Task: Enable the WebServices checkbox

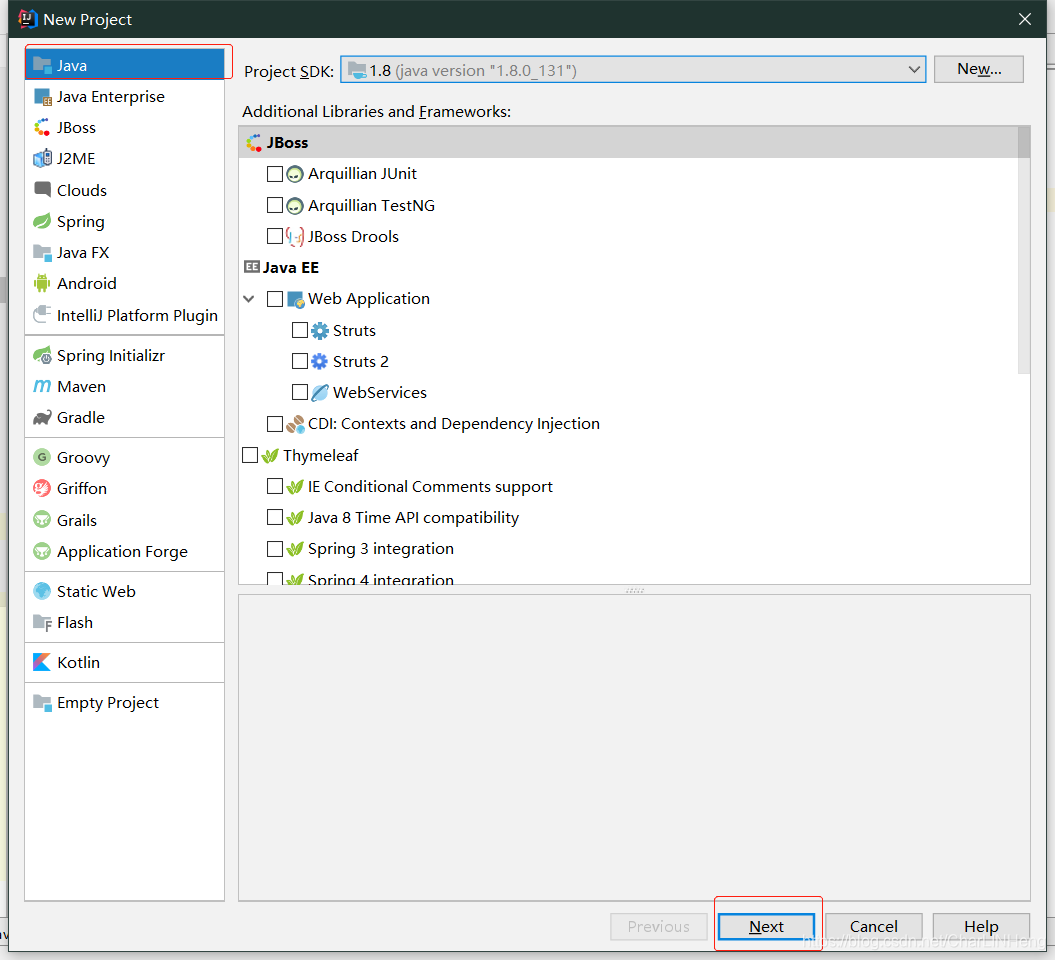Action: click(x=299, y=392)
